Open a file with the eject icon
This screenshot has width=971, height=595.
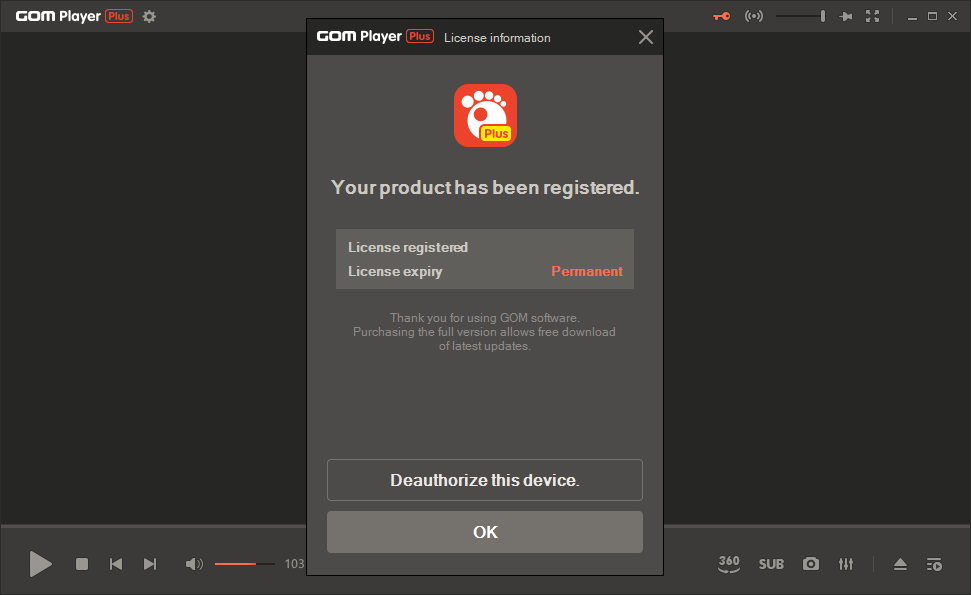pos(900,564)
